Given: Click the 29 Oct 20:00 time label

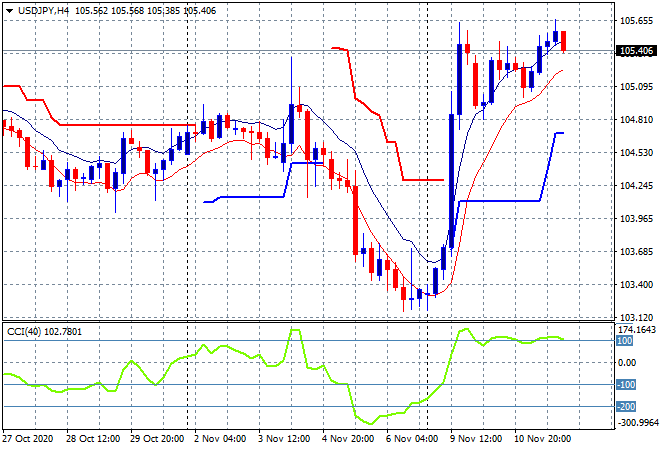Looking at the screenshot, I should [x=157, y=439].
